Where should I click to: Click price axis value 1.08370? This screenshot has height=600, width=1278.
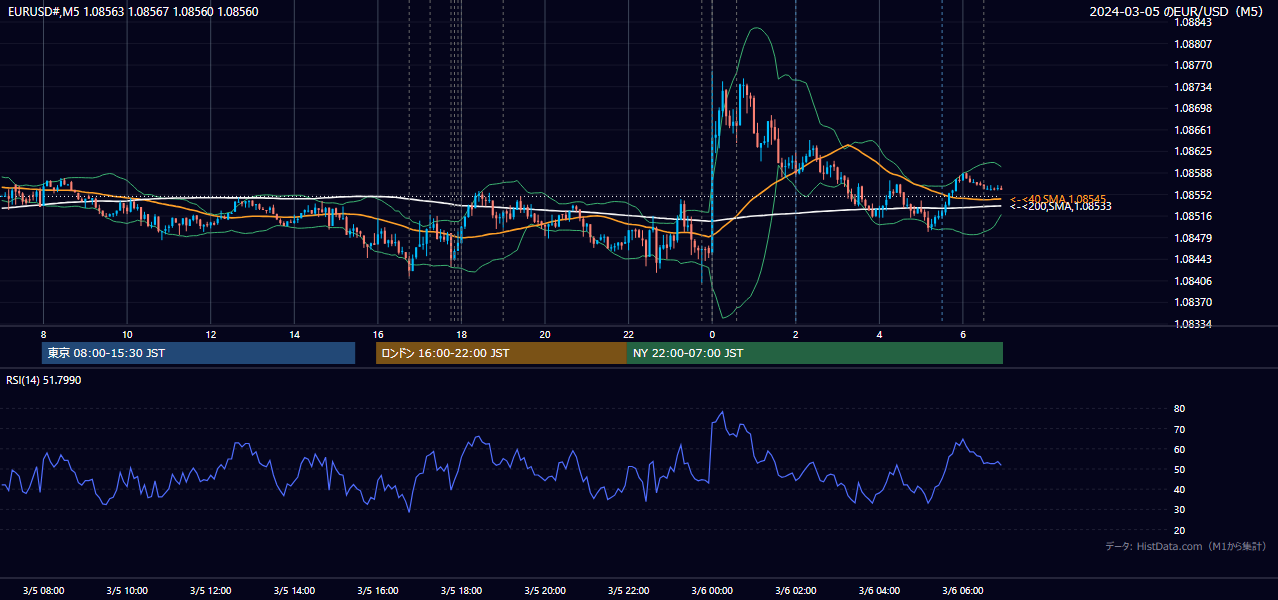point(1193,302)
